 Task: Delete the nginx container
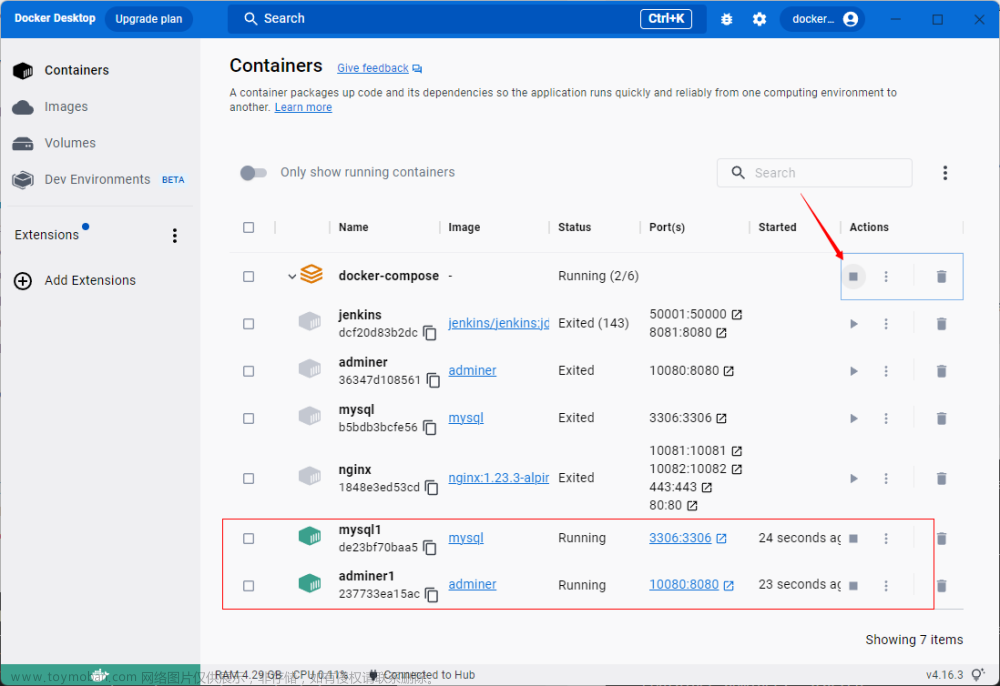941,478
